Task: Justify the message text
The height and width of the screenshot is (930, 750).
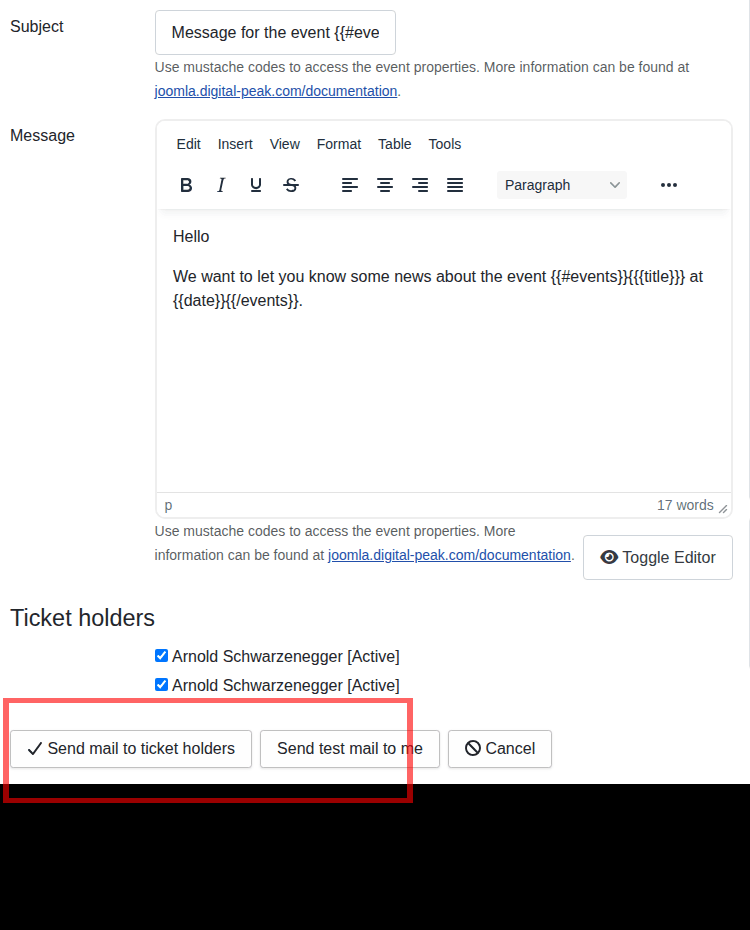Action: coord(455,185)
